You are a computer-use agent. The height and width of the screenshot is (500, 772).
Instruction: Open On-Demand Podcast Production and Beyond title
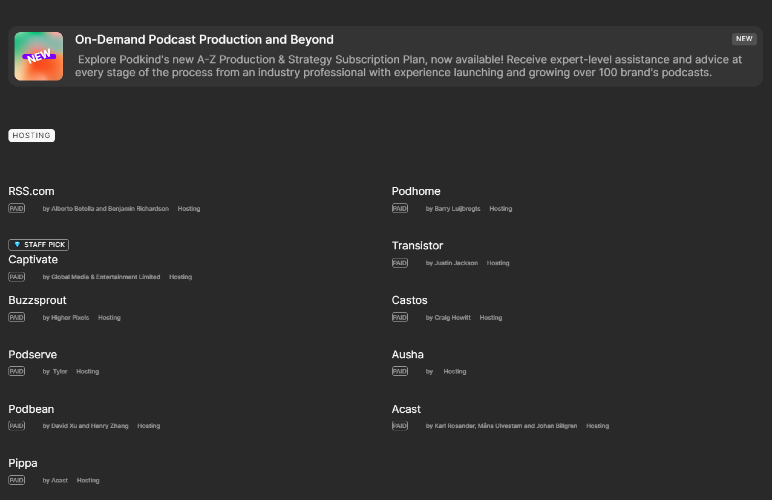tap(204, 39)
